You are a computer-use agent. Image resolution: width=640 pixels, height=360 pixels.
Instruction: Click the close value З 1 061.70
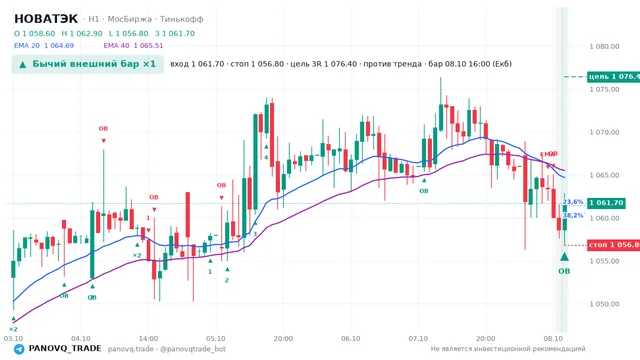coord(175,33)
